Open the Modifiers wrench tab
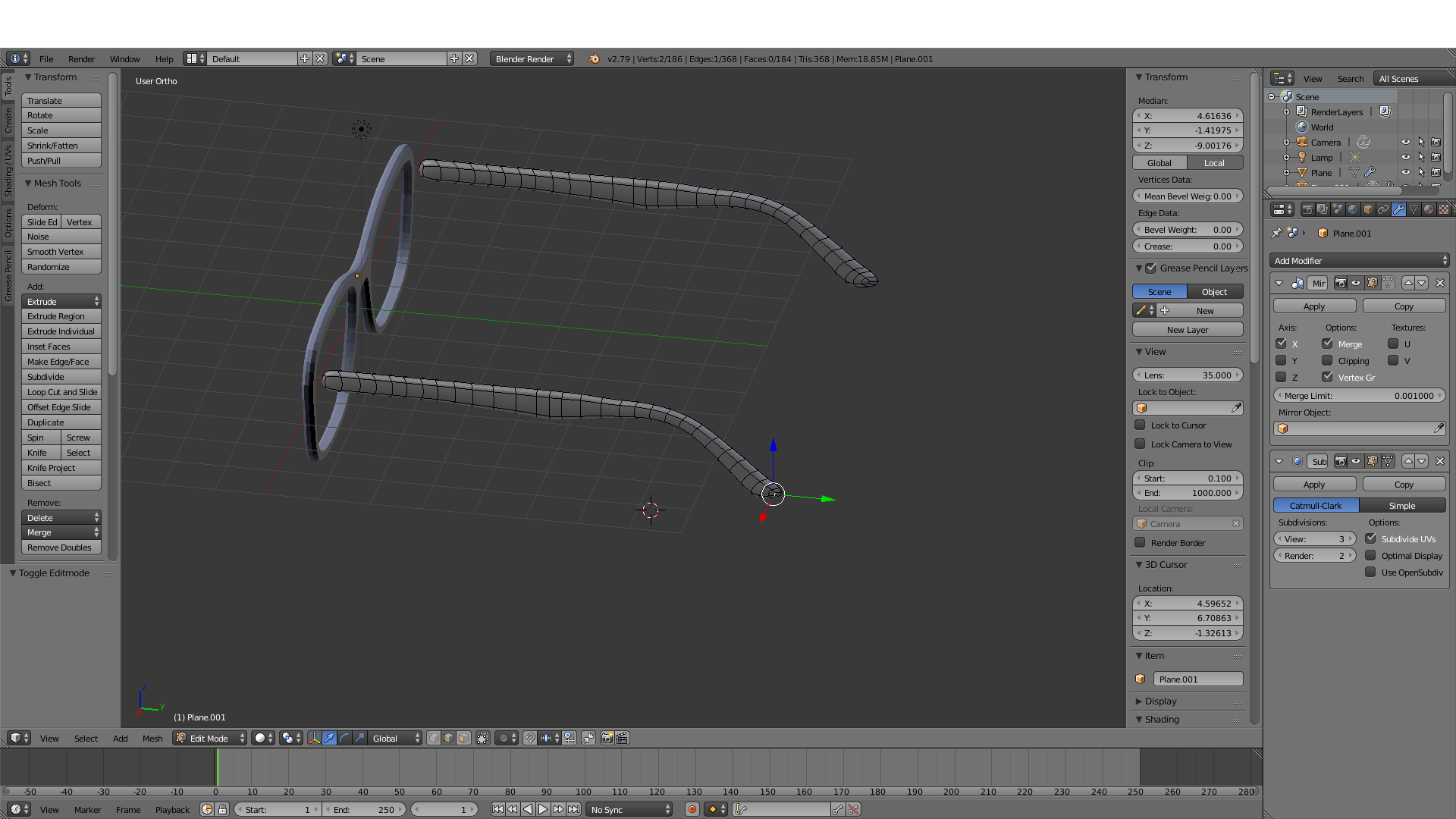 [1398, 209]
